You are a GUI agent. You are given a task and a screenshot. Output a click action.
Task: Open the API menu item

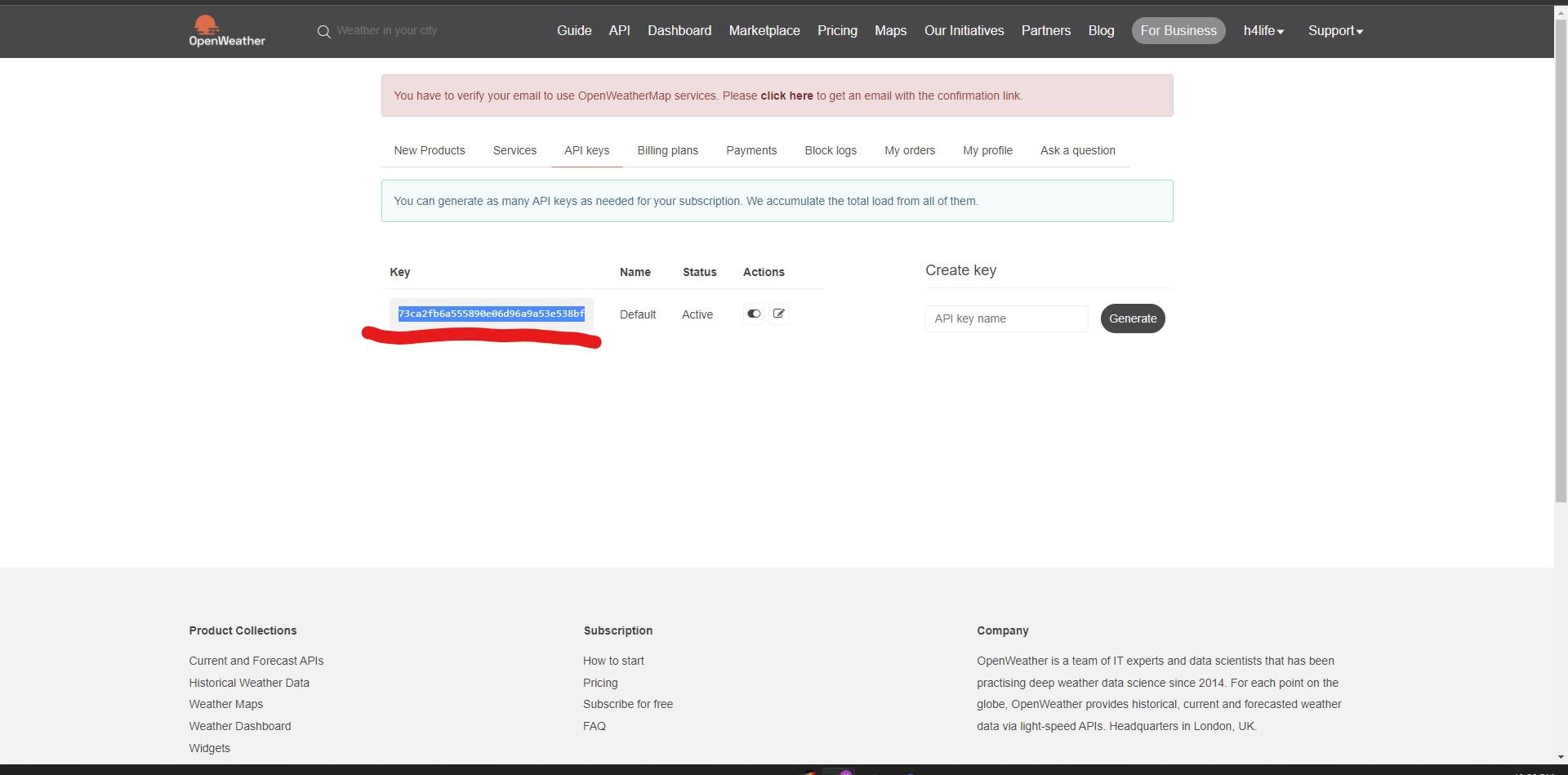point(620,31)
